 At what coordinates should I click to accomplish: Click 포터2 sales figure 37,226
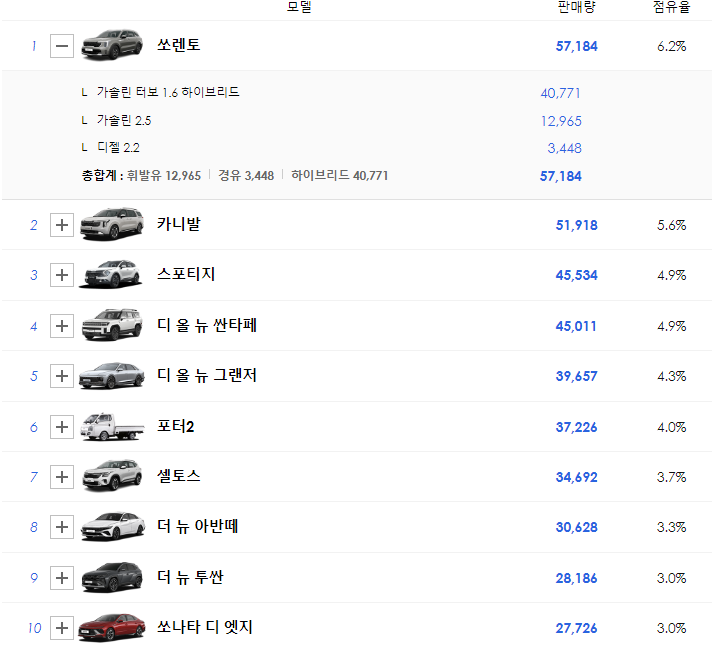(576, 427)
